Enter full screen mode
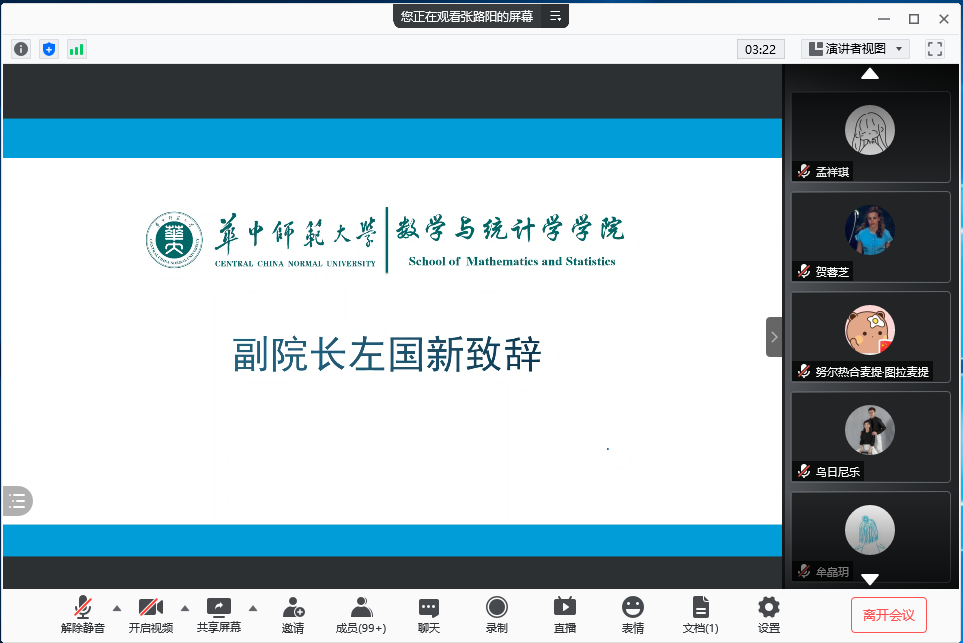 pos(935,48)
